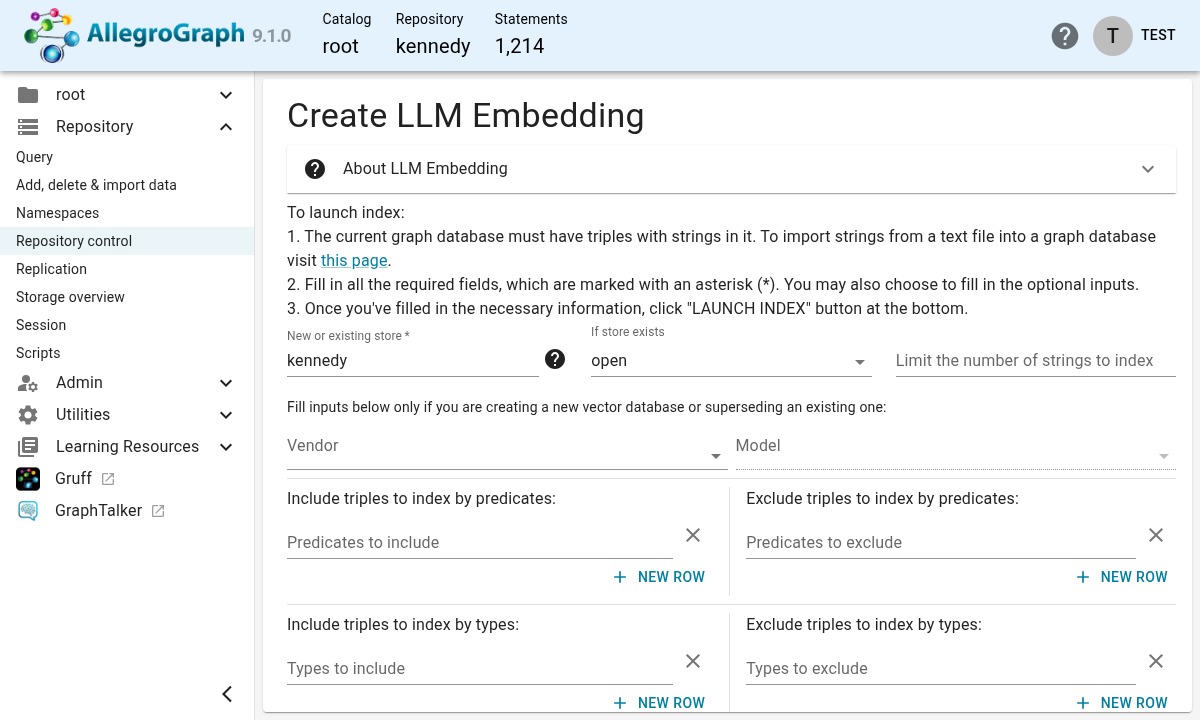1200x720 pixels.
Task: Select Repository control in sidebar
Action: tap(127, 241)
